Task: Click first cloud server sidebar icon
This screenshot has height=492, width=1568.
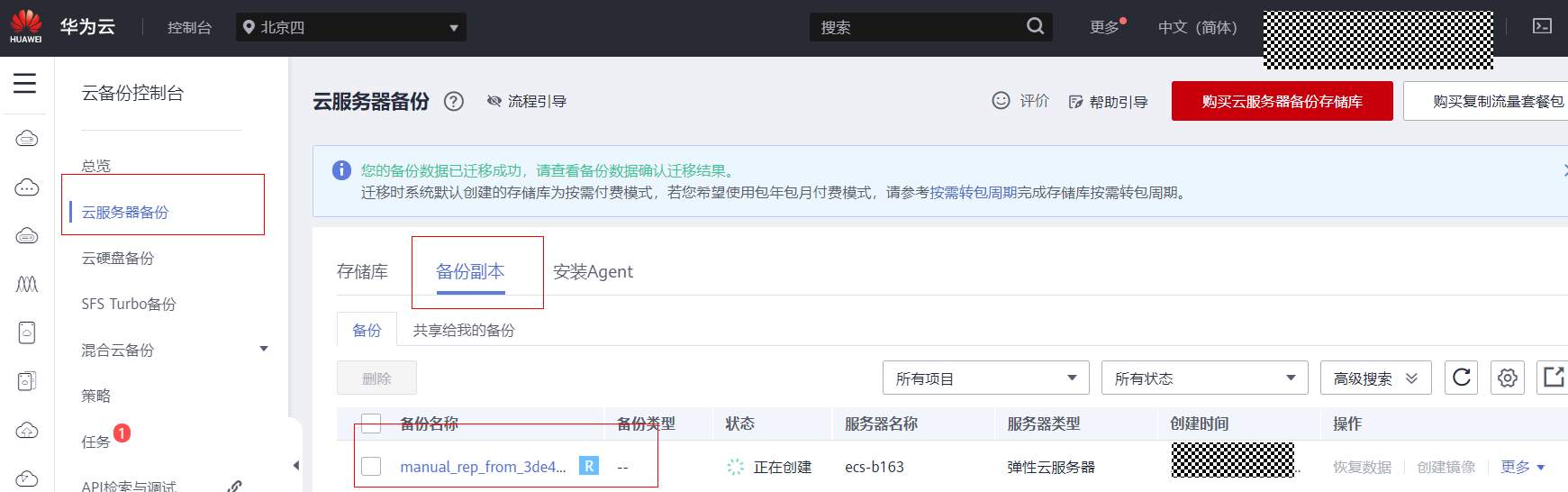Action: click(27, 139)
